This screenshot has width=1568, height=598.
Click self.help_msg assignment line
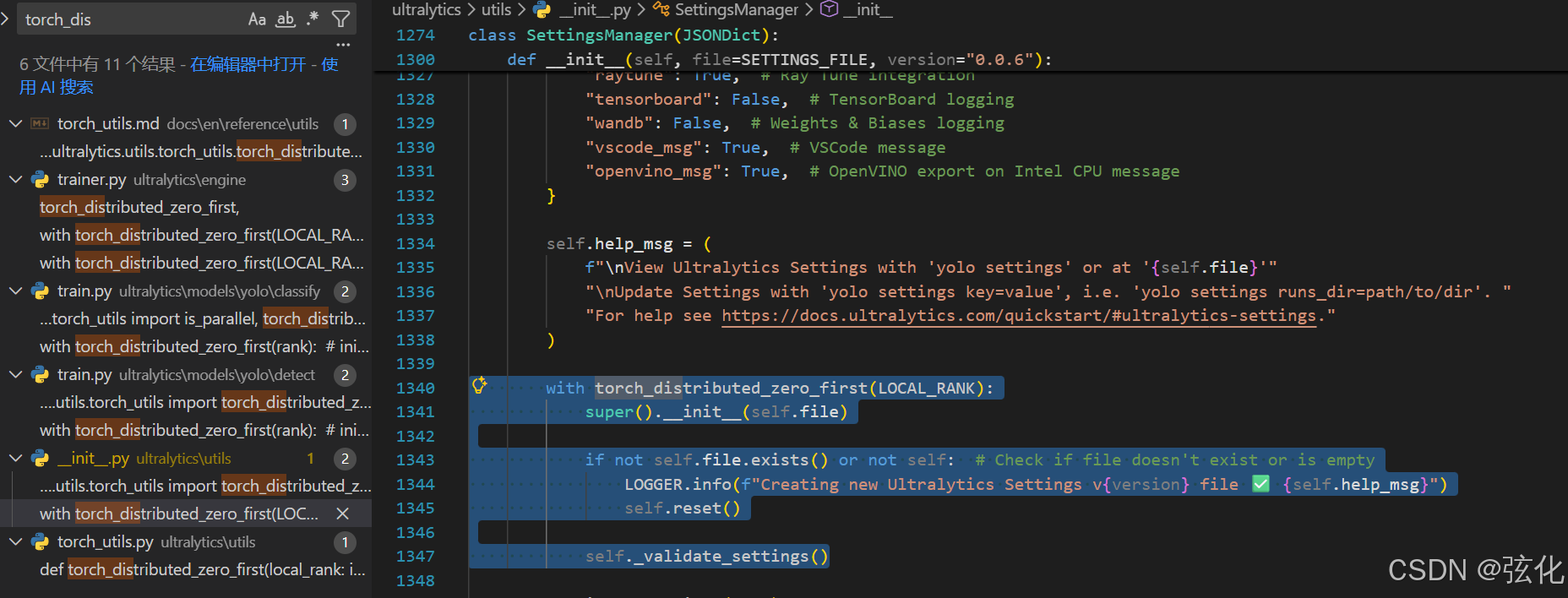pos(629,243)
